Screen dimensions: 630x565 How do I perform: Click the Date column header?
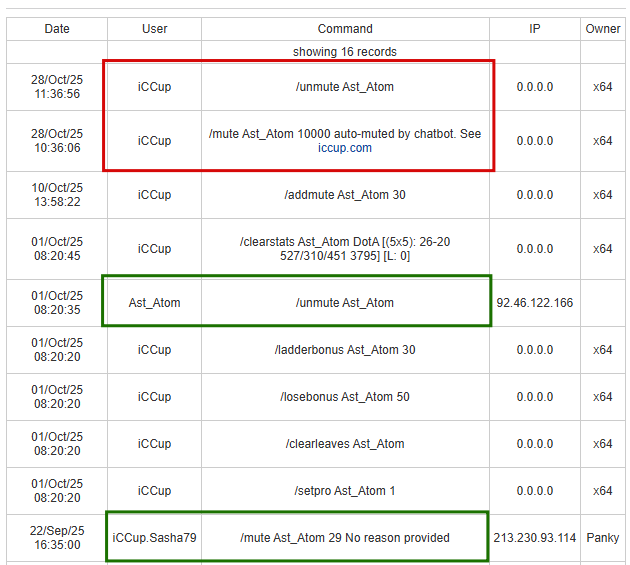[x=57, y=29]
